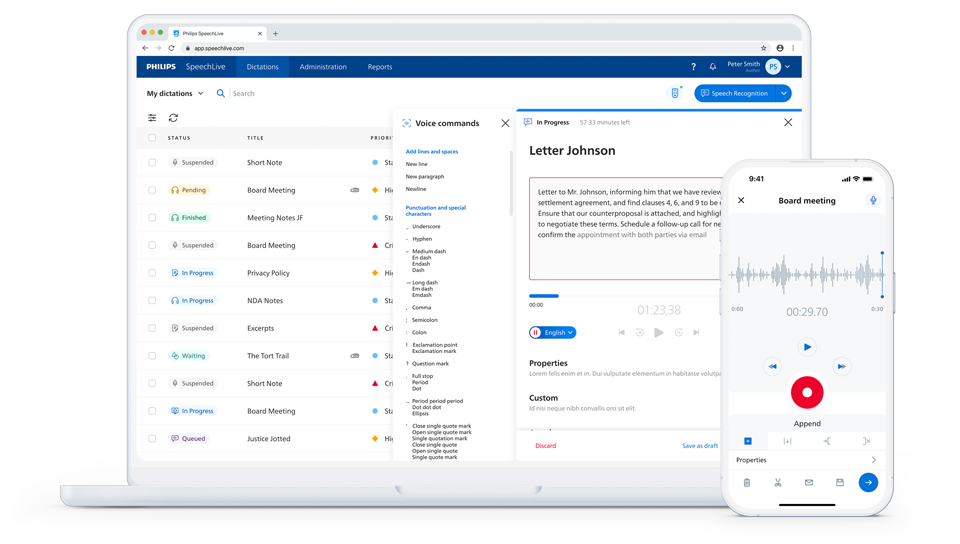This screenshot has width=960, height=544.
Task: Skip to start of dictation
Action: click(621, 332)
